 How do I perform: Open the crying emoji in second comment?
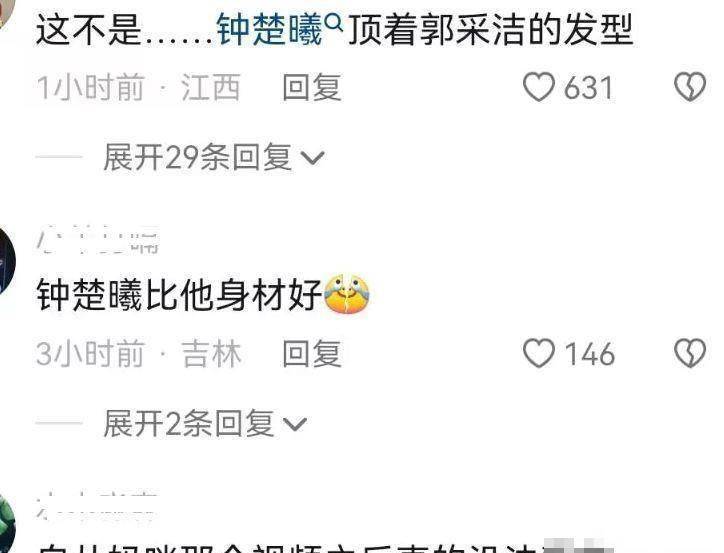coord(347,294)
